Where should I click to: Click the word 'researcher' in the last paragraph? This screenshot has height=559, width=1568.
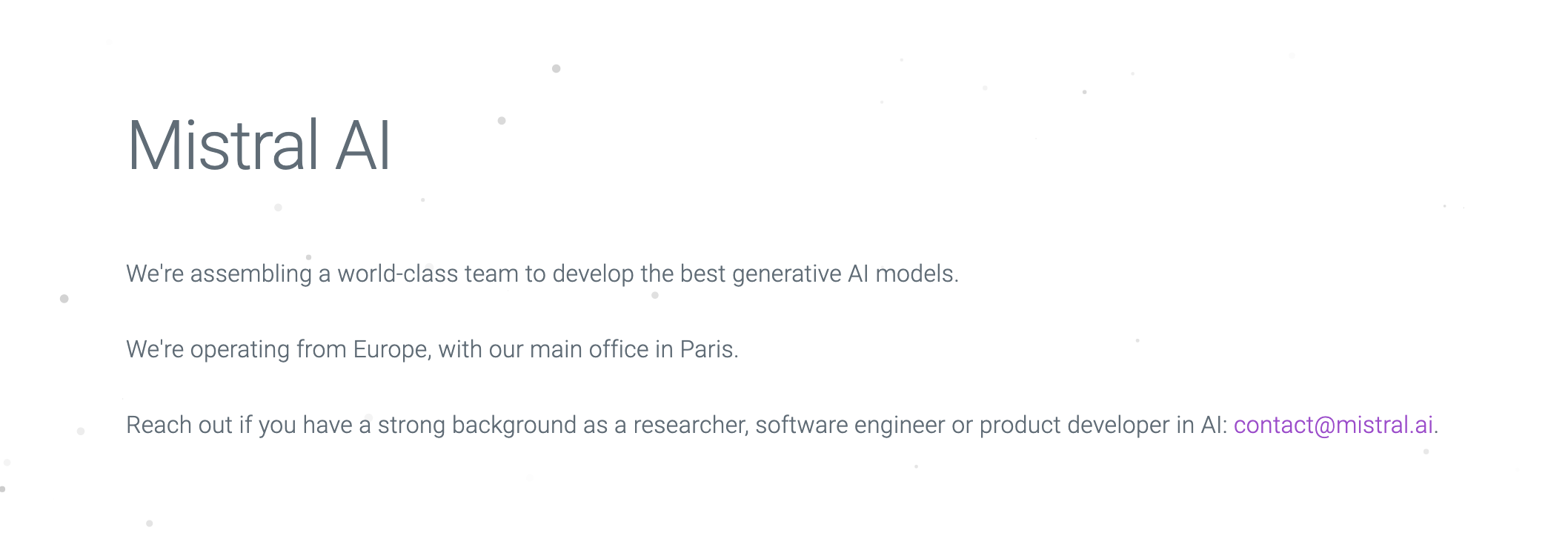(690, 425)
